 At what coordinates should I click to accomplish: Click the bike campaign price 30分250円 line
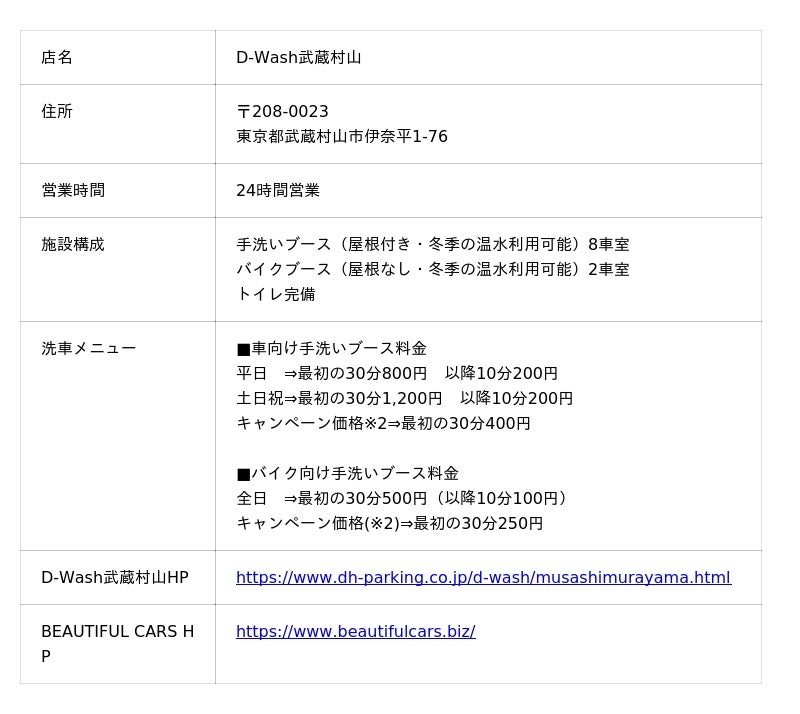click(389, 523)
